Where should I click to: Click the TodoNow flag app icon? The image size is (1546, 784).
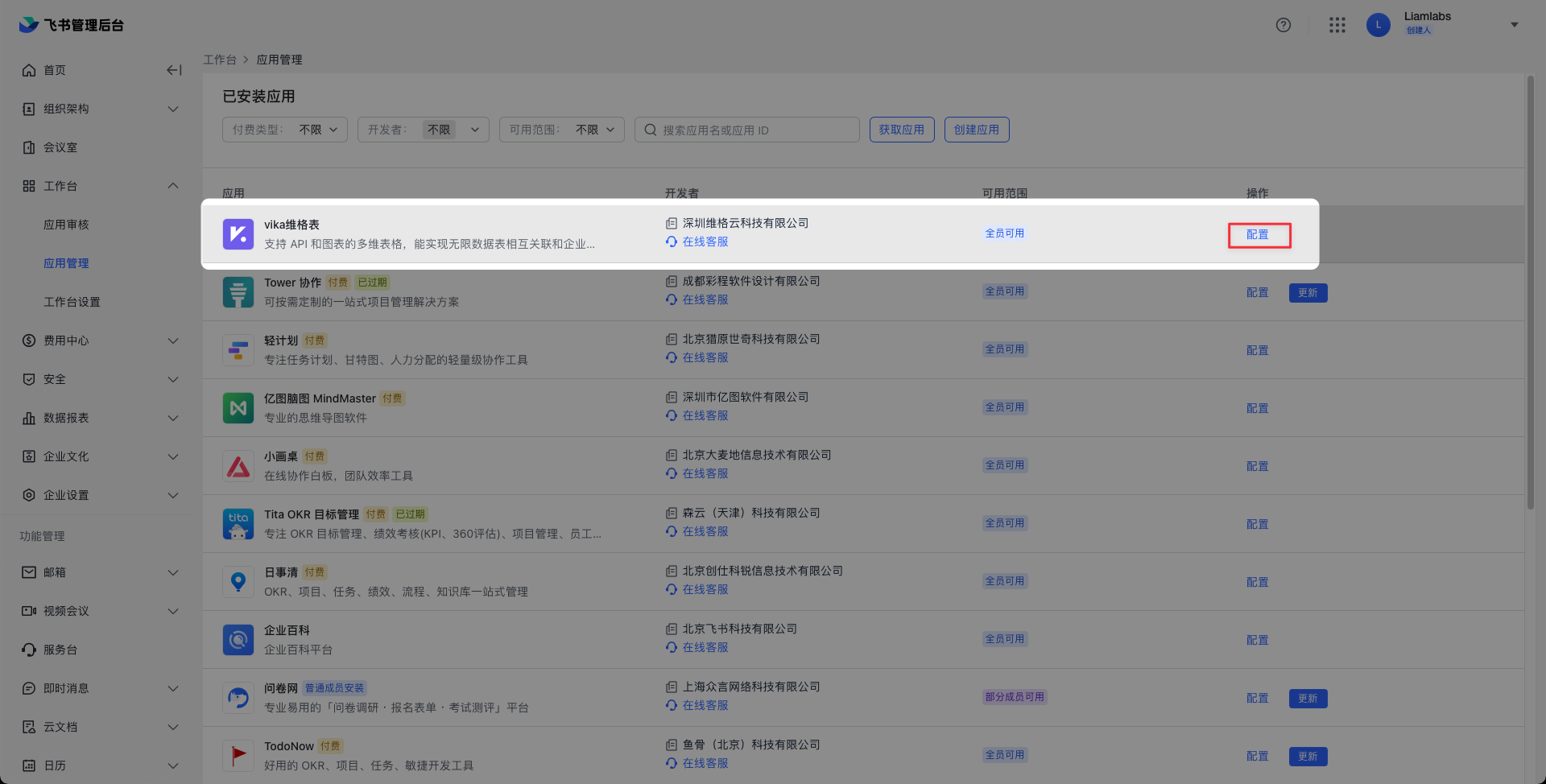point(238,756)
